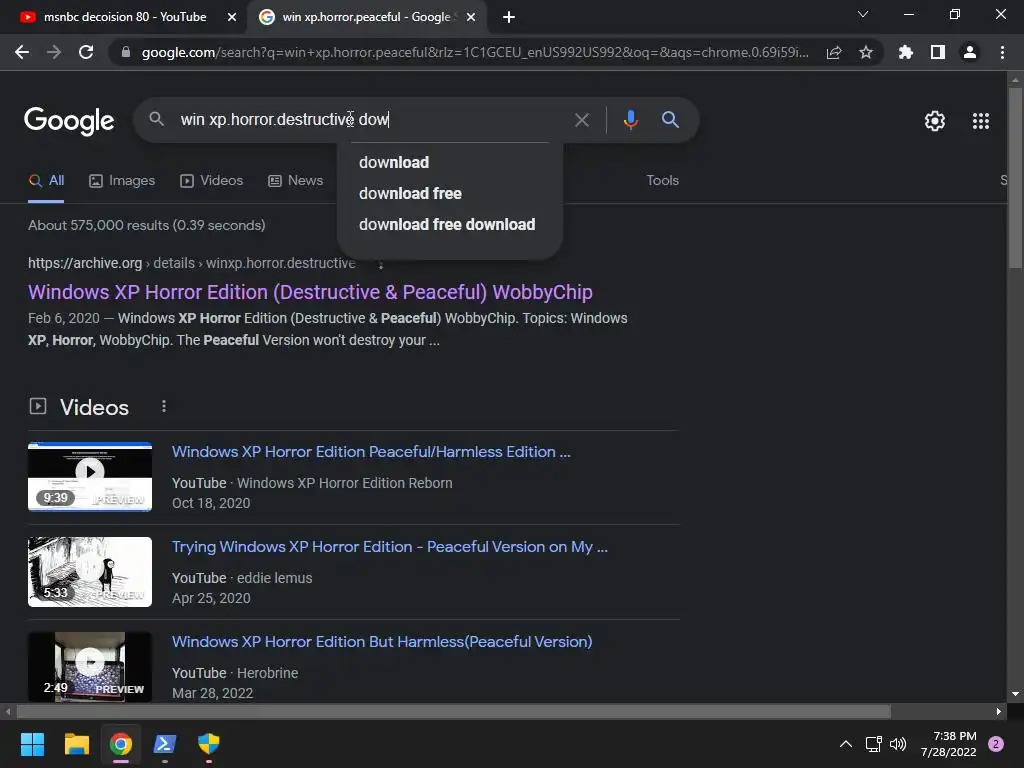Open more options beside archive.org result
1024x768 pixels.
(381, 264)
